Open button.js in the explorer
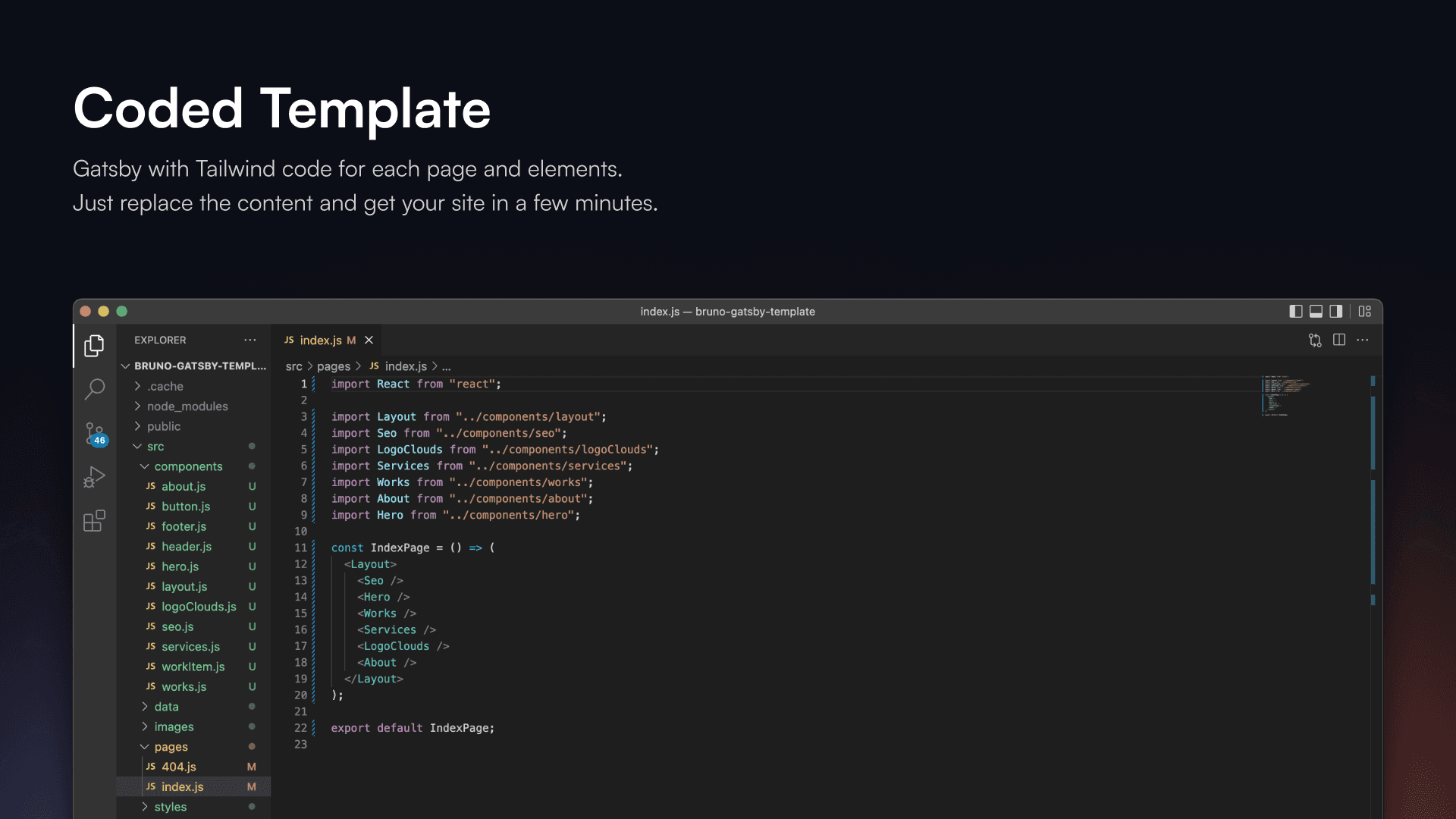 pyautogui.click(x=194, y=507)
